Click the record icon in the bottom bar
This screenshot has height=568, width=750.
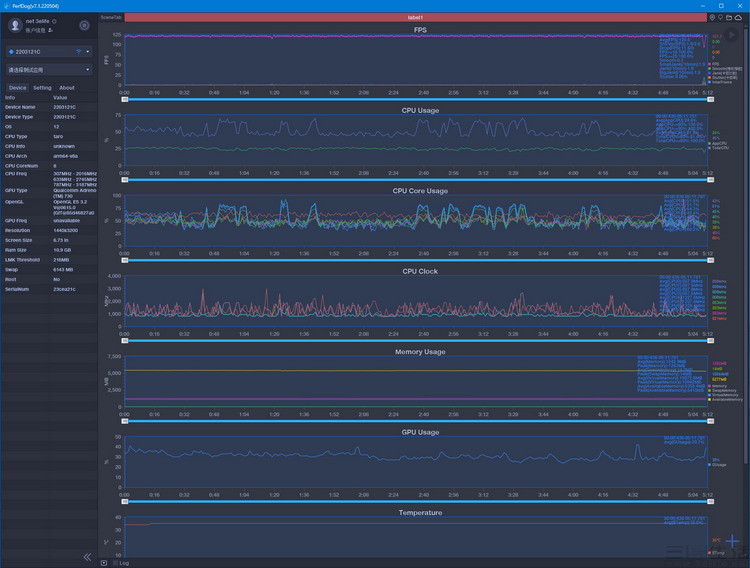(104, 563)
